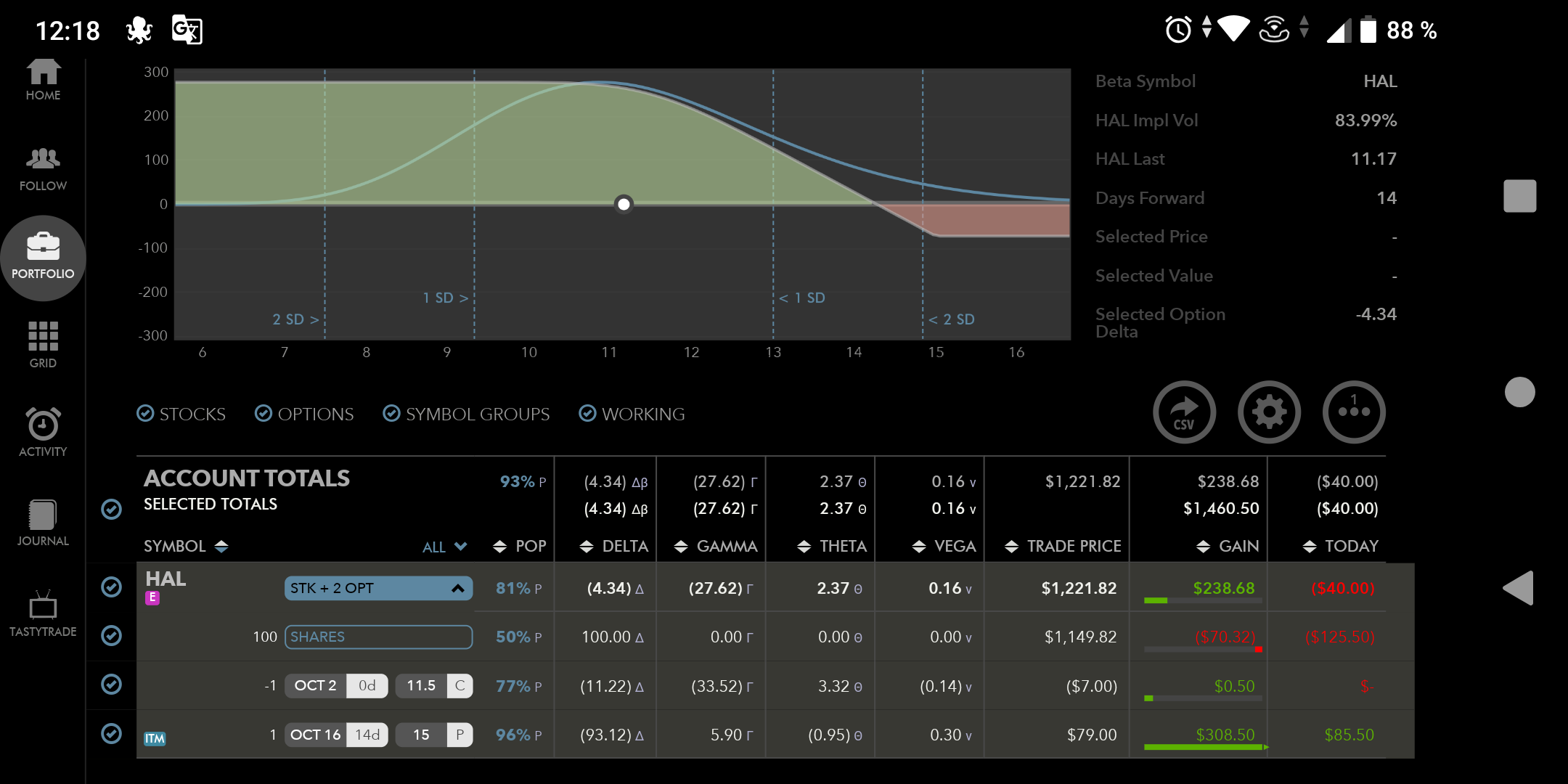The height and width of the screenshot is (784, 1568).
Task: Uncheck the WORKING filter checkbox
Action: [x=587, y=414]
